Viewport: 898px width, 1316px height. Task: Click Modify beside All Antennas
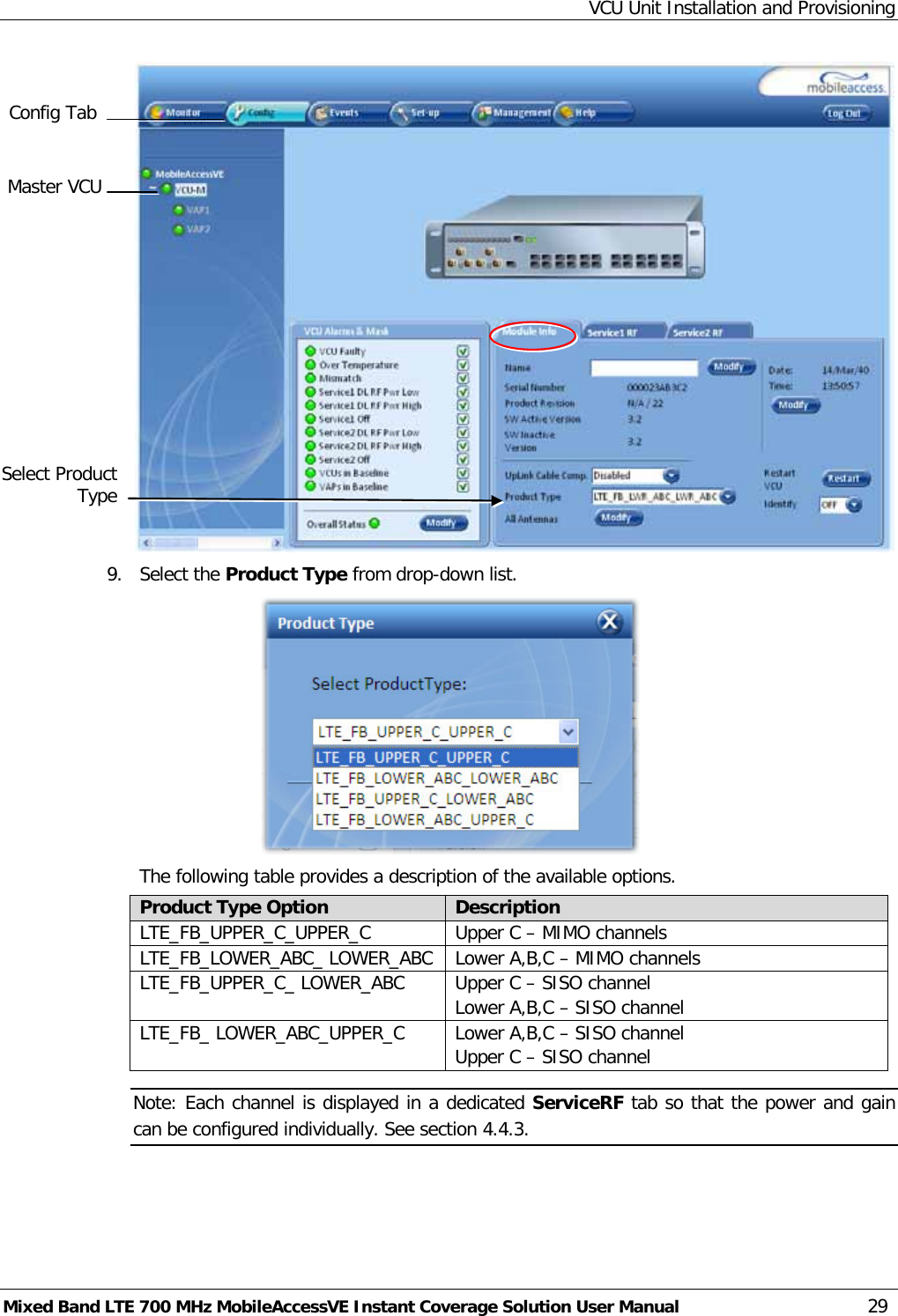[x=618, y=518]
